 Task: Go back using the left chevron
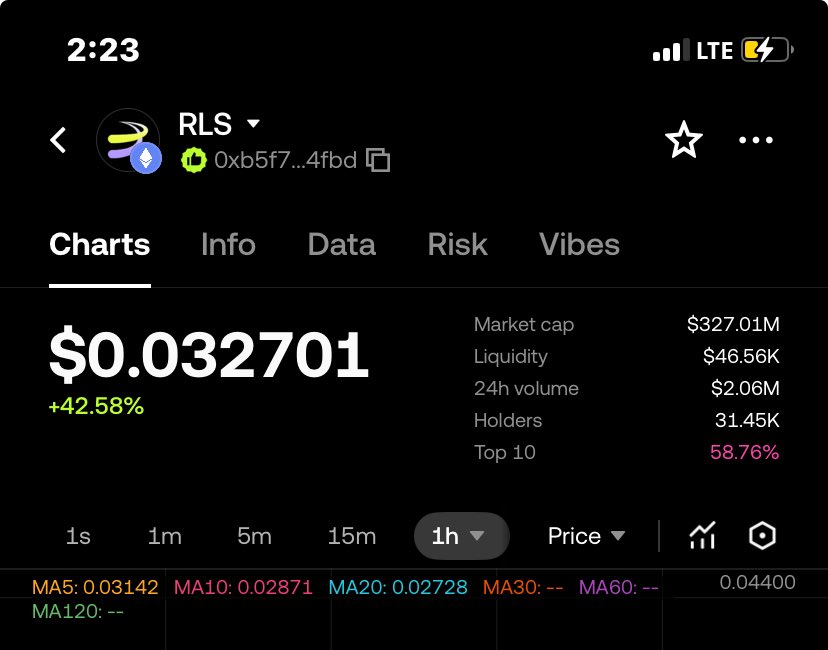[58, 140]
